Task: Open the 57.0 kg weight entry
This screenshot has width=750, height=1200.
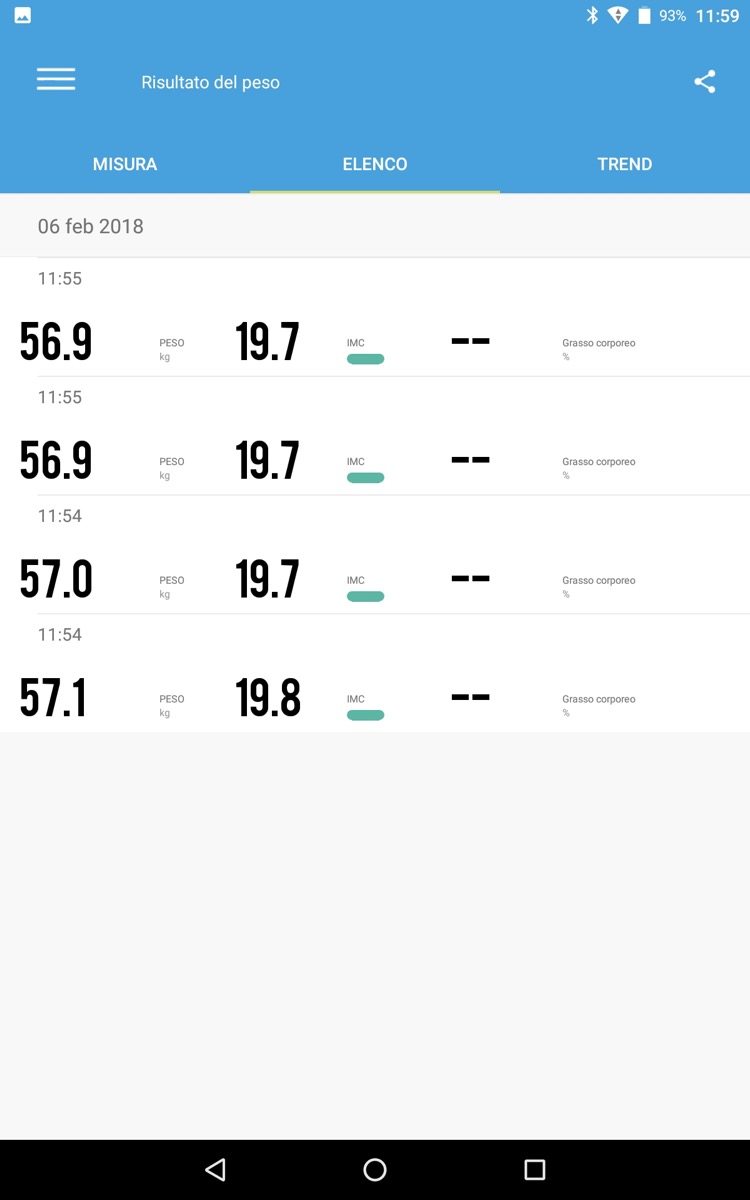Action: click(x=56, y=579)
